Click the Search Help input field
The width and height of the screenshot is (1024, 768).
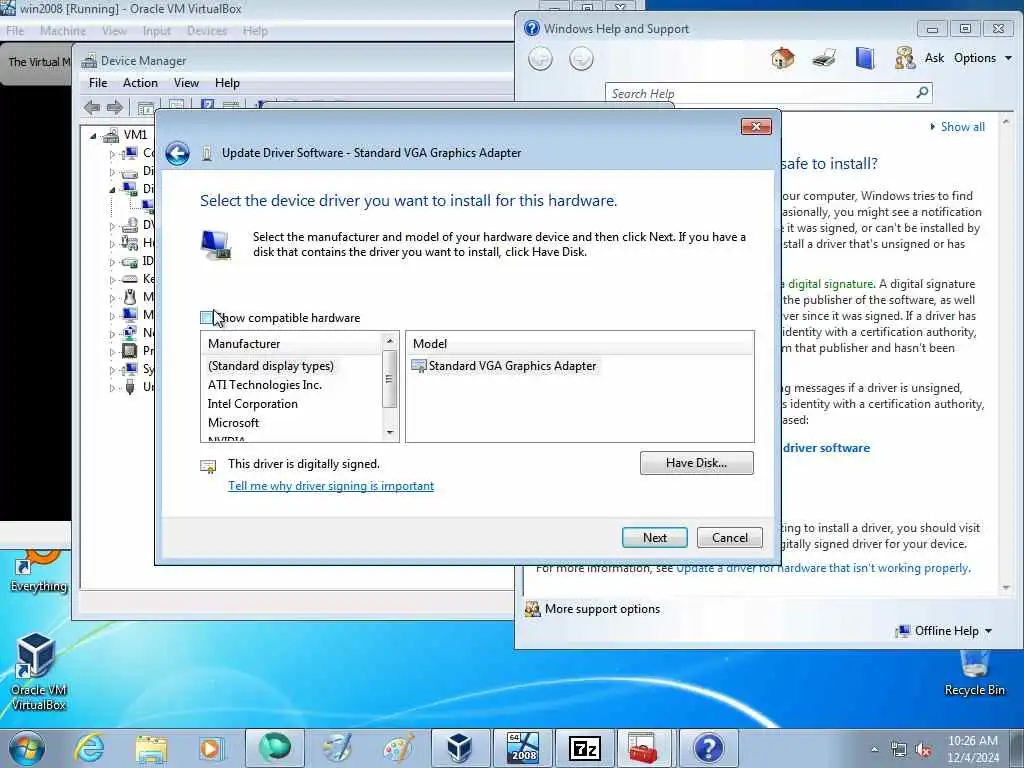tap(761, 93)
